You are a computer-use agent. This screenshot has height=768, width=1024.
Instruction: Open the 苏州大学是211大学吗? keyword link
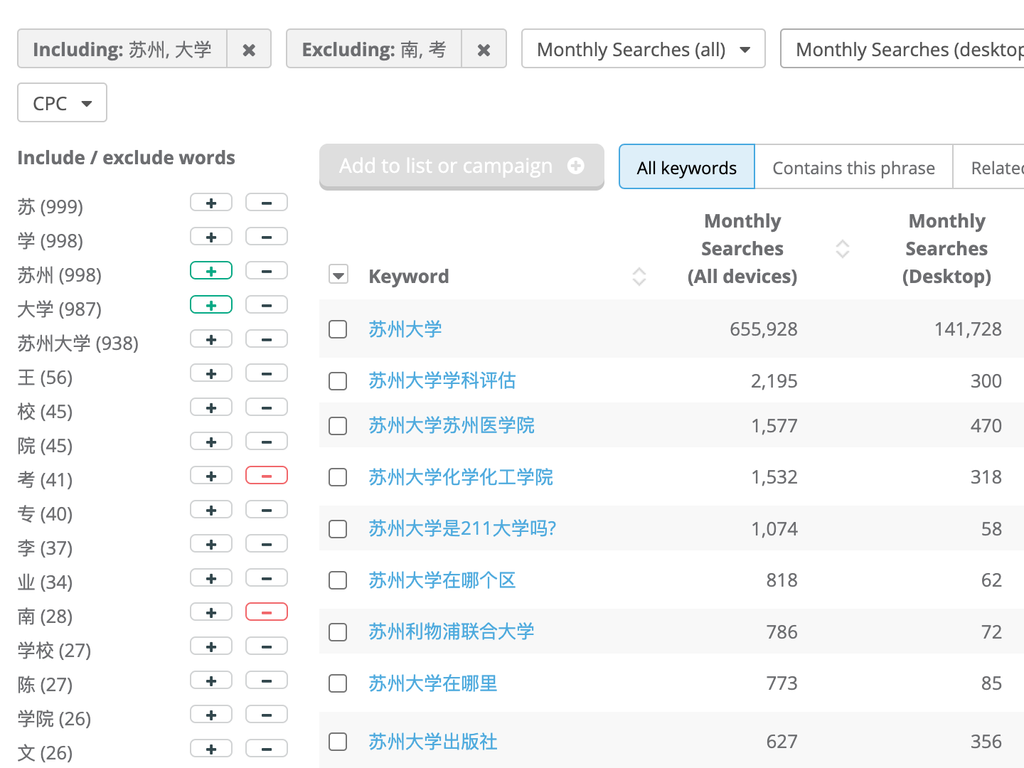click(462, 528)
